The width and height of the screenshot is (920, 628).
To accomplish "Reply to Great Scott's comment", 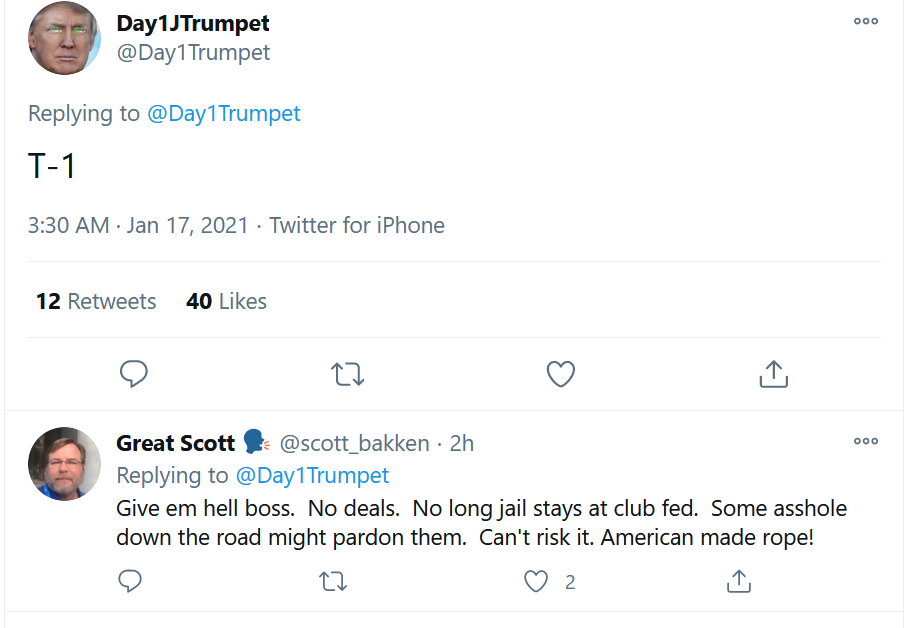I will click(130, 581).
